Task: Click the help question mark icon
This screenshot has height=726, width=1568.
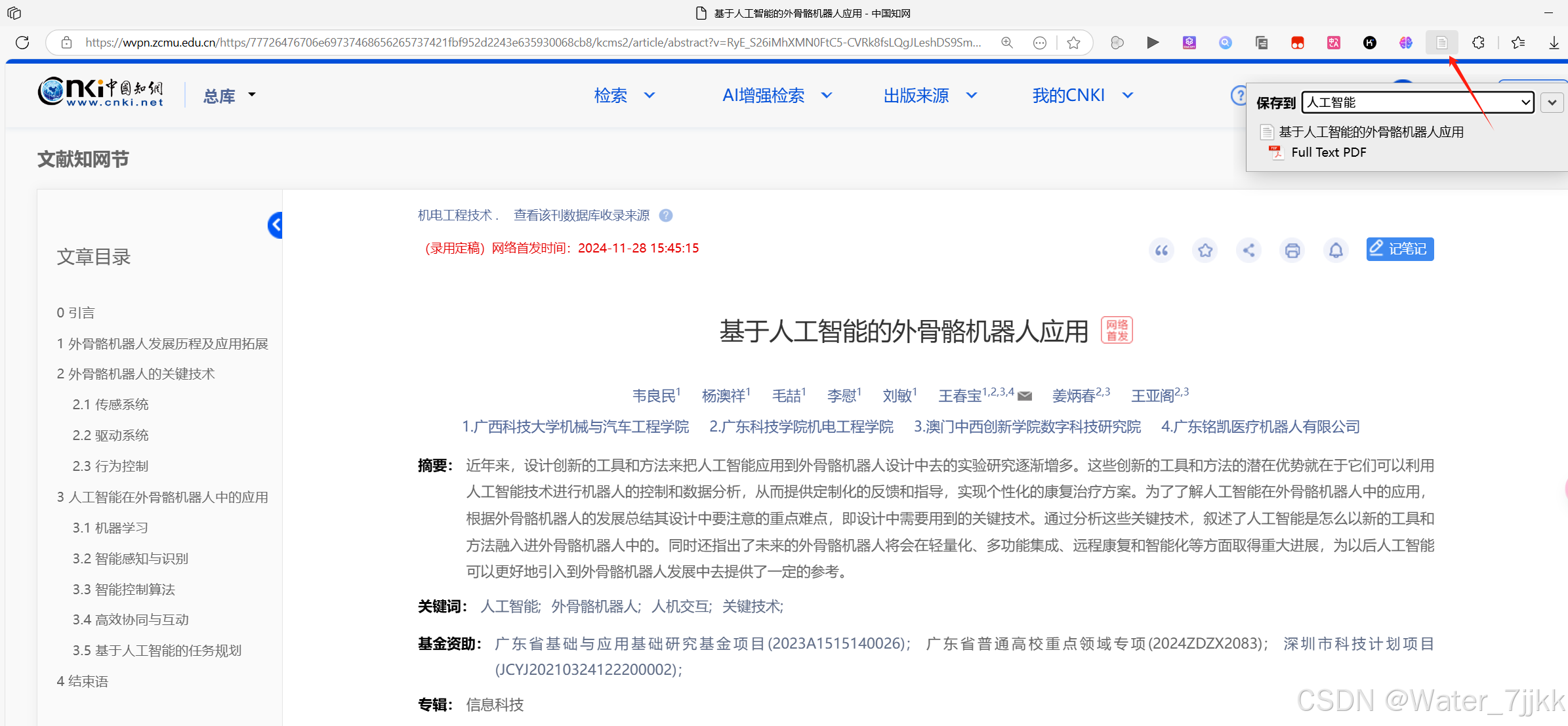Action: (x=1239, y=96)
